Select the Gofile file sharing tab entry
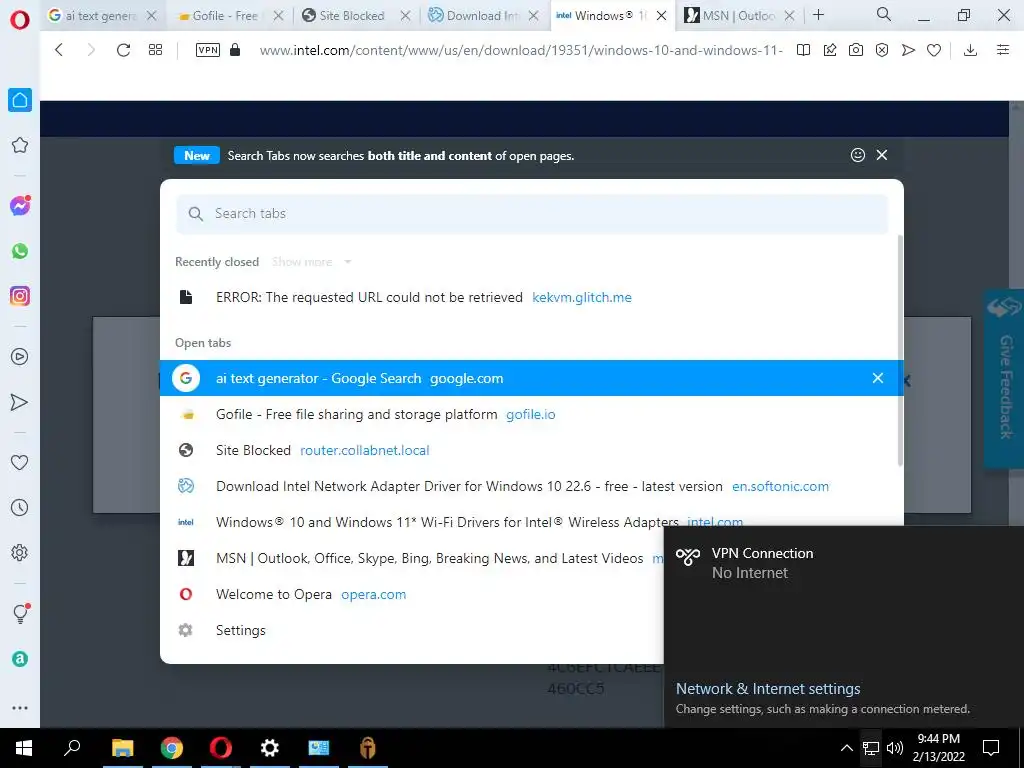This screenshot has height=768, width=1024. 532,414
